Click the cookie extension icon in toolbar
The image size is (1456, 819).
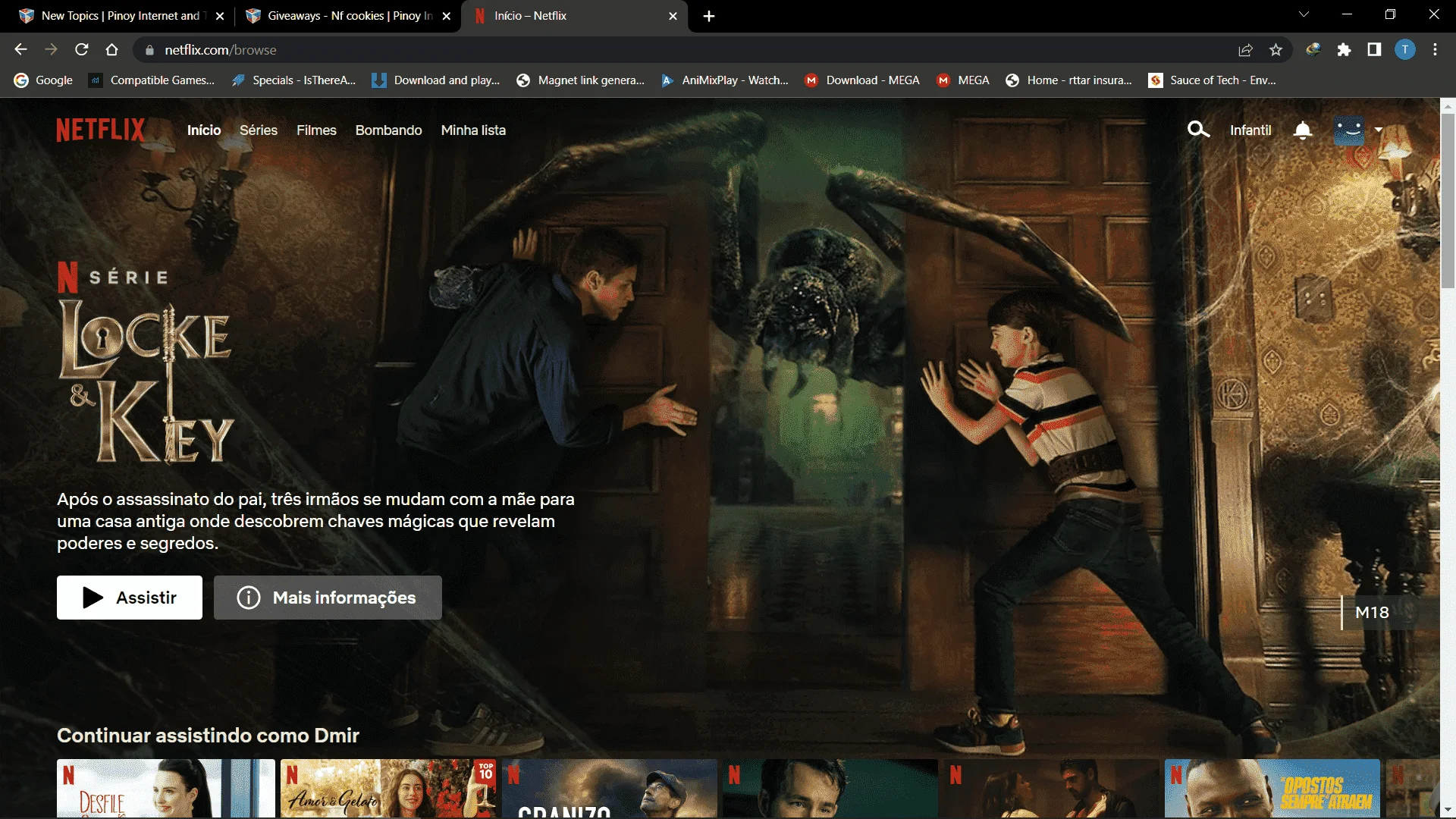click(x=1313, y=50)
